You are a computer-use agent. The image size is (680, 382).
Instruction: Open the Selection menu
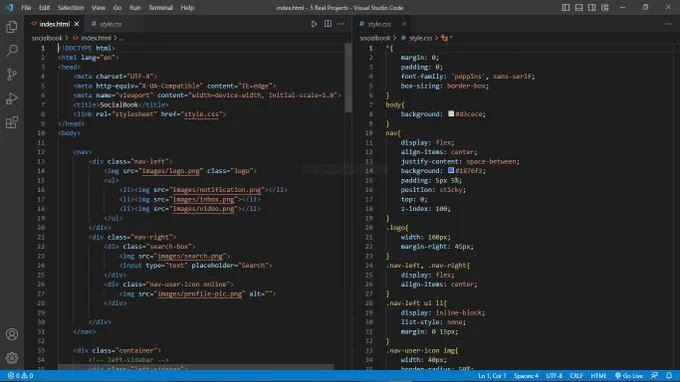click(71, 7)
